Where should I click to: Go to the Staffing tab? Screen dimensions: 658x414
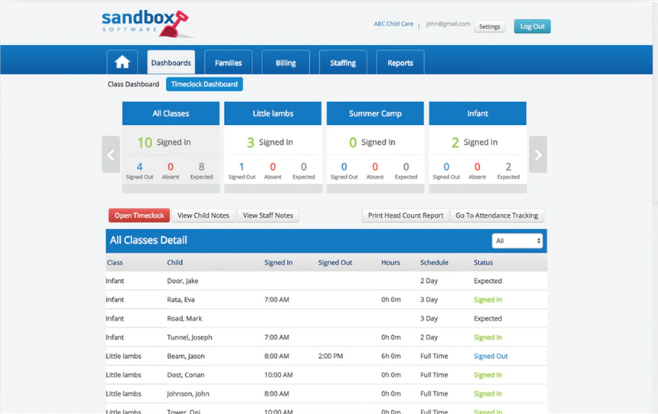pyautogui.click(x=343, y=62)
